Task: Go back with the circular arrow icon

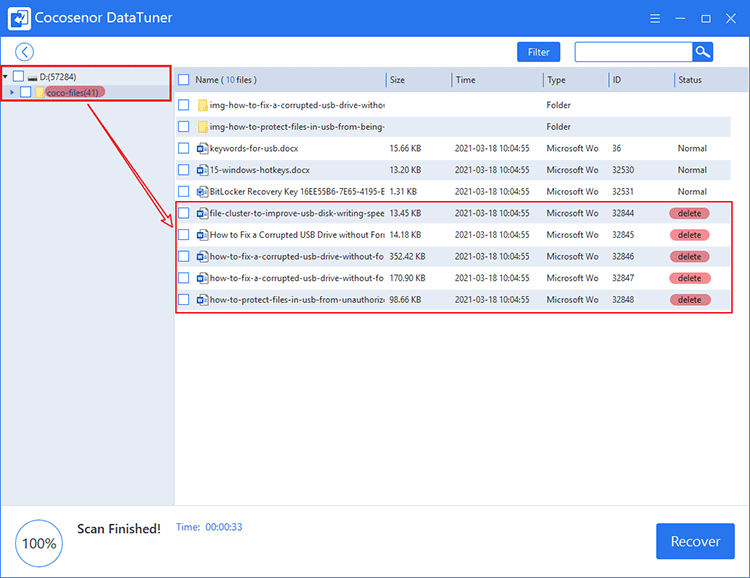Action: click(x=24, y=52)
